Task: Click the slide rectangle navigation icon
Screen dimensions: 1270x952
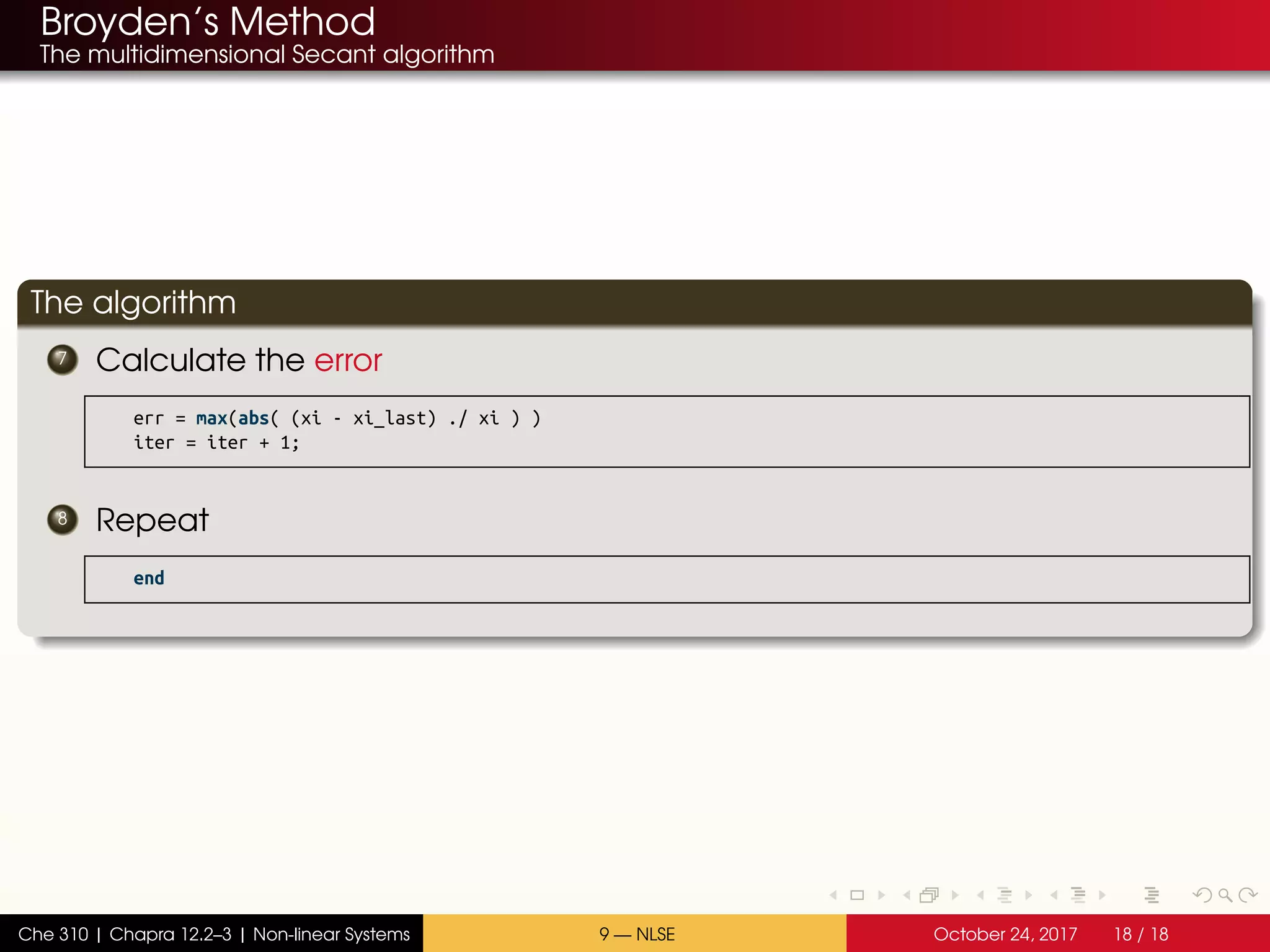Action: point(857,895)
